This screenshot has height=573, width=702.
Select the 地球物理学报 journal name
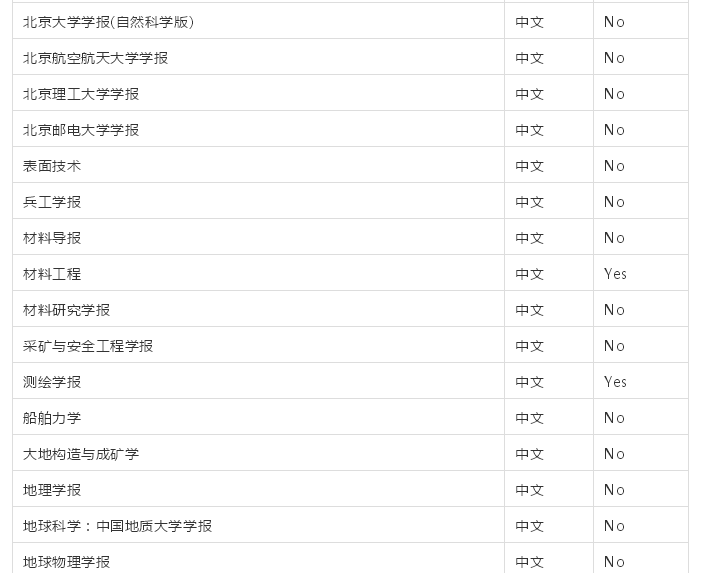tap(66, 562)
